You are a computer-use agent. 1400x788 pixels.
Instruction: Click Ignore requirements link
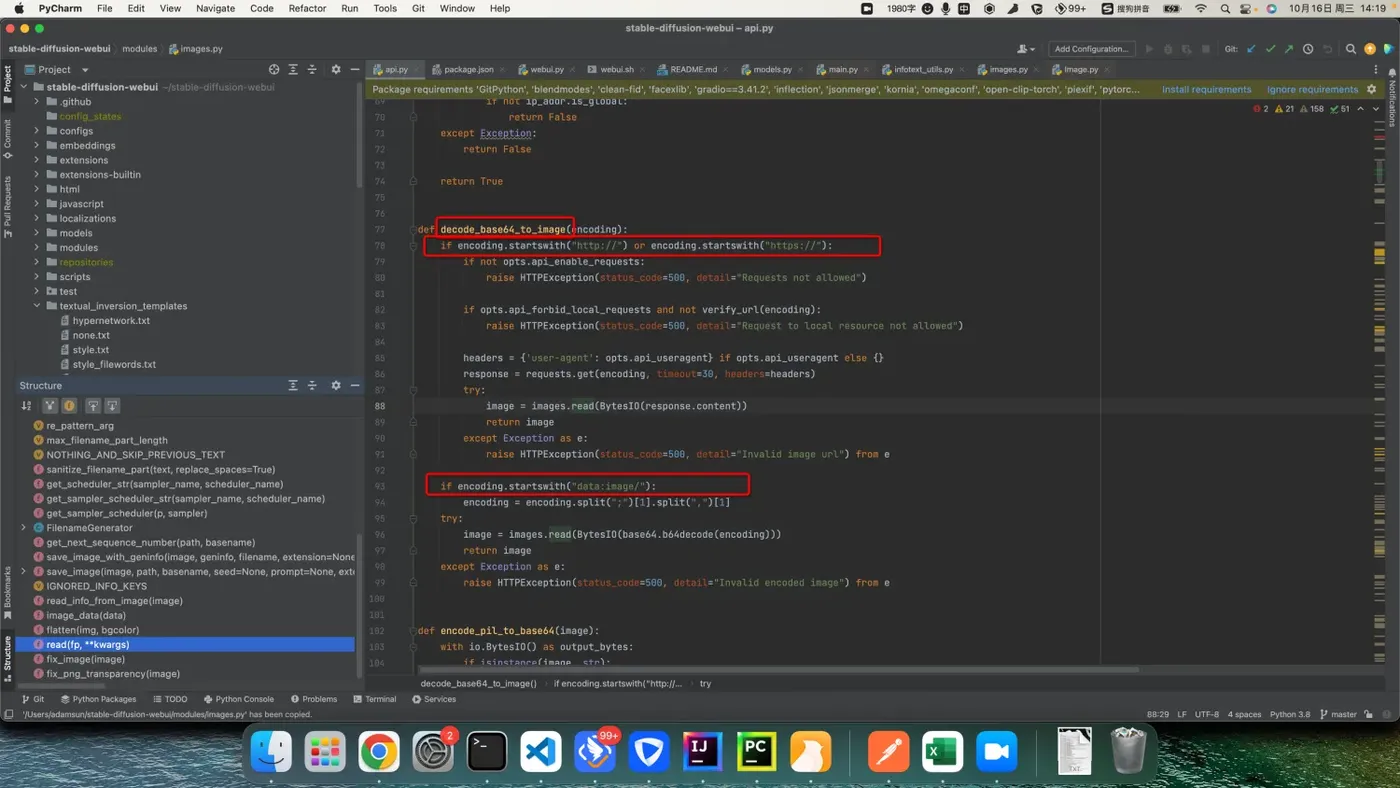click(x=1312, y=89)
